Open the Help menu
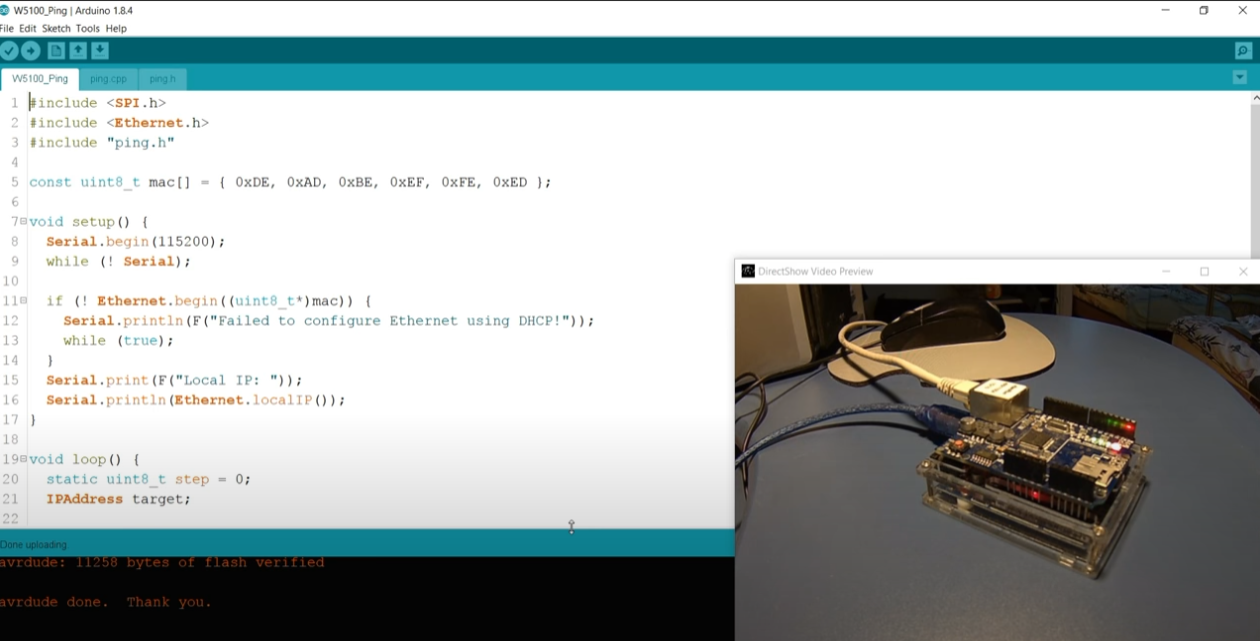Image resolution: width=1260 pixels, height=641 pixels. (x=116, y=28)
